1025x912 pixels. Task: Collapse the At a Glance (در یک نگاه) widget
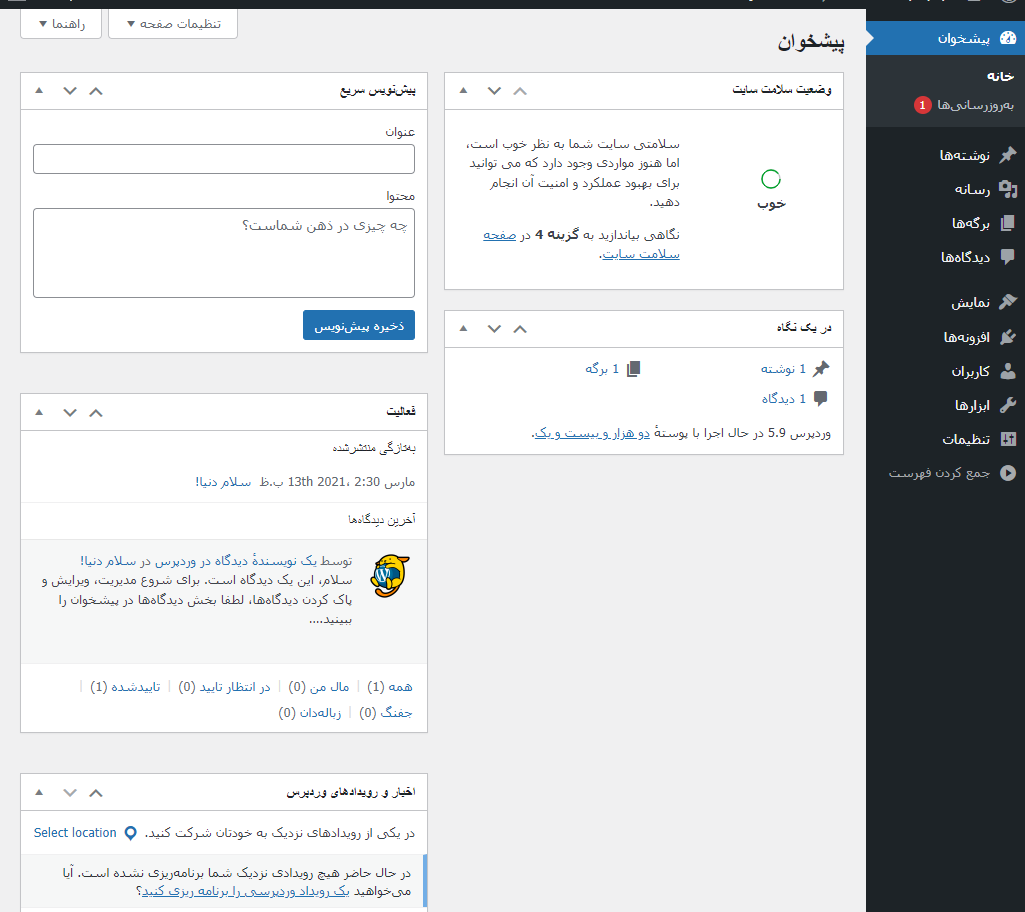click(x=463, y=328)
